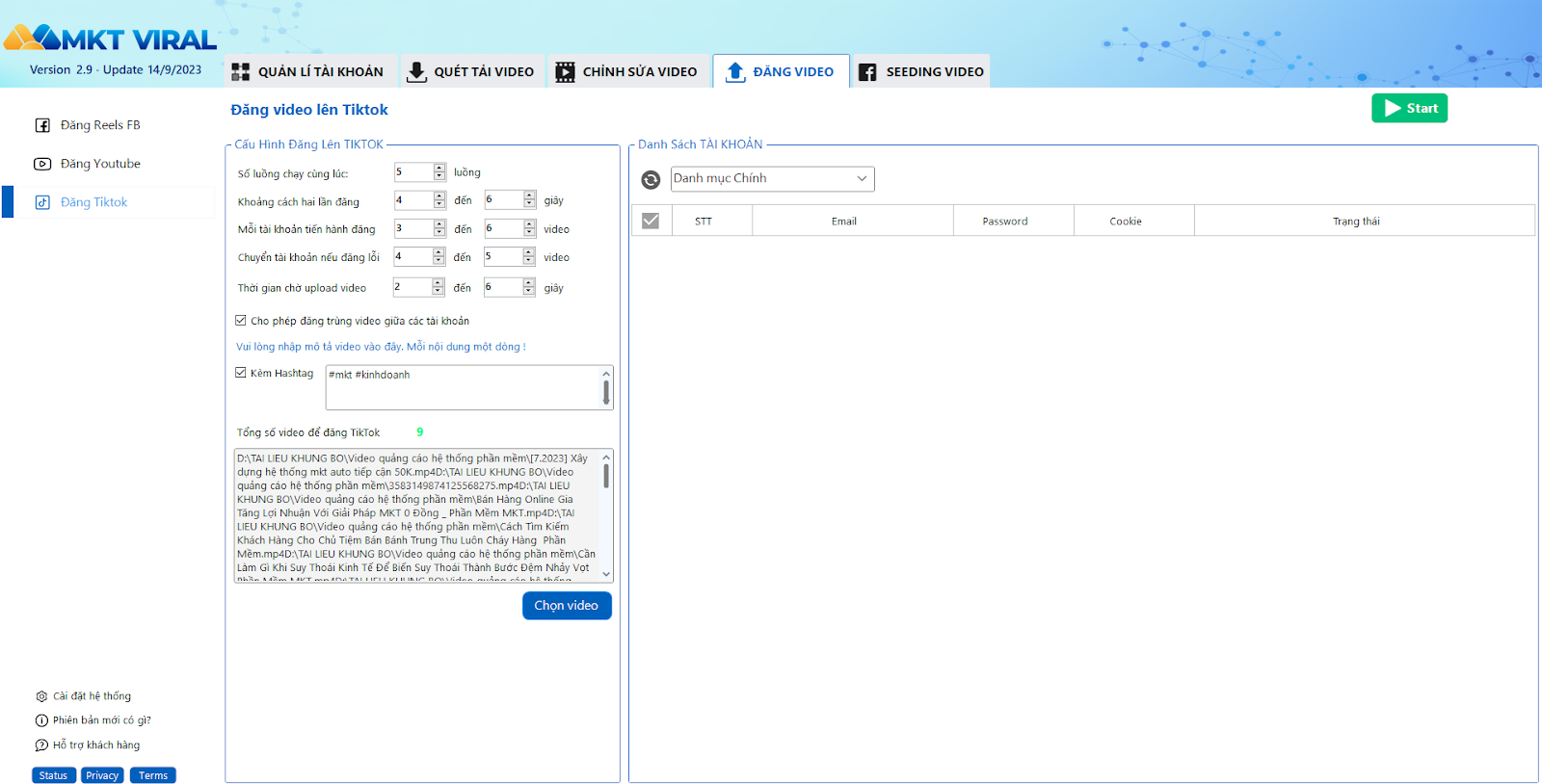Click Chọn video to select videos
Screen dimensions: 1542x784
click(567, 606)
